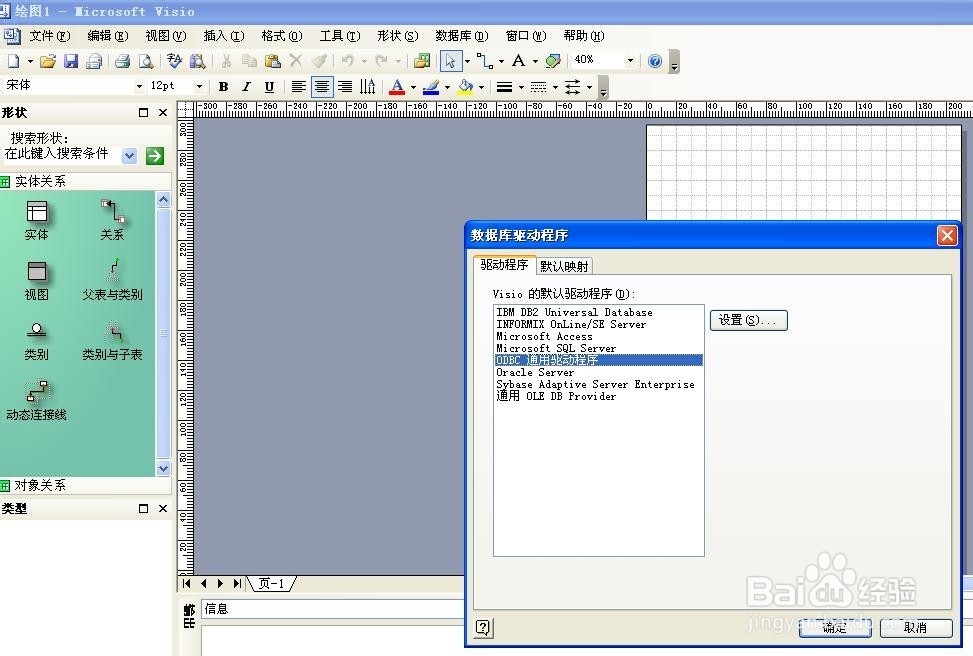973x656 pixels.
Task: Select the Pointer tool
Action: pyautogui.click(x=451, y=61)
